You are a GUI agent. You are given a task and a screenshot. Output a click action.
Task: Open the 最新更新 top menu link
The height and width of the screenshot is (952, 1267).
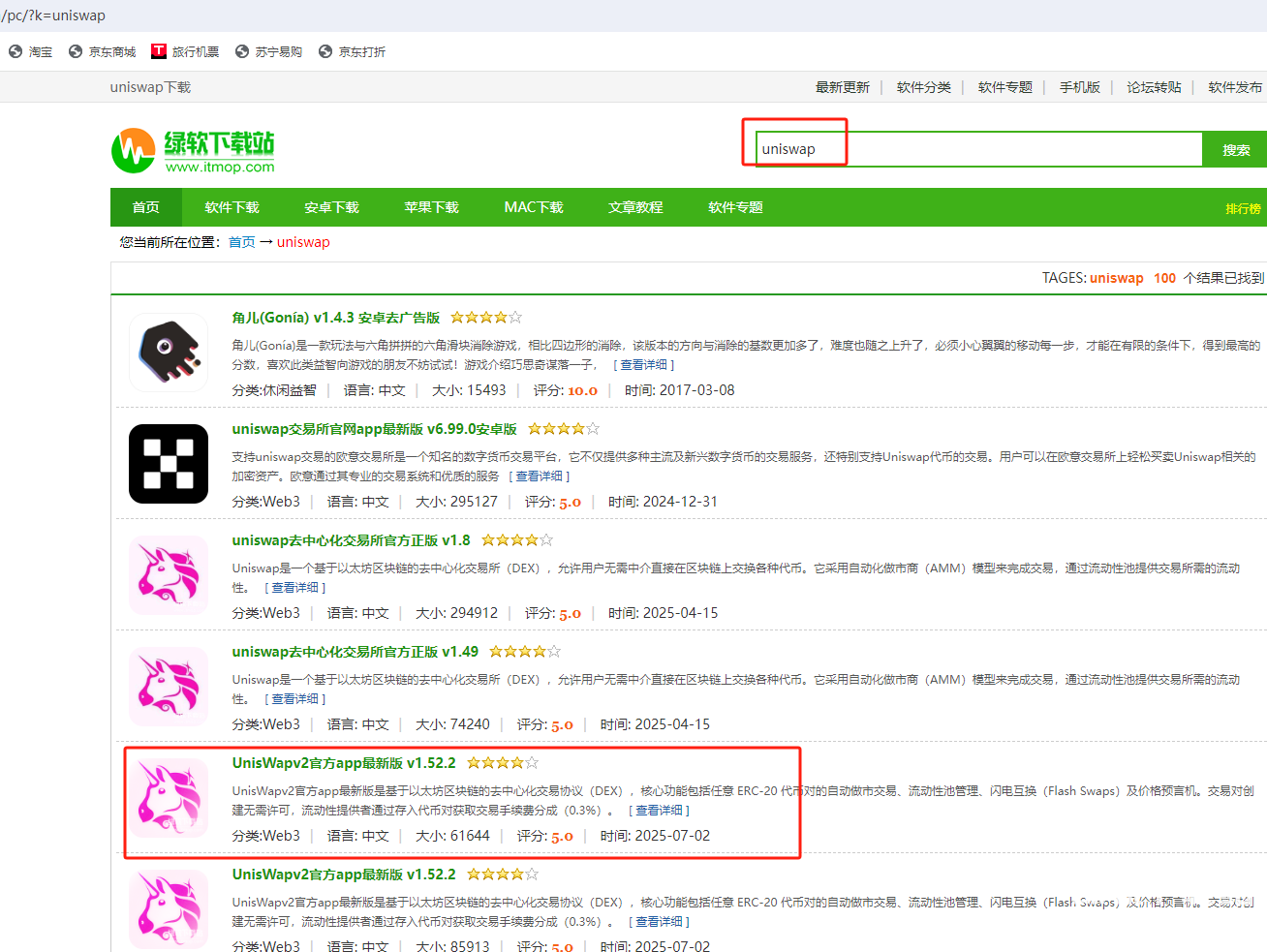[842, 87]
